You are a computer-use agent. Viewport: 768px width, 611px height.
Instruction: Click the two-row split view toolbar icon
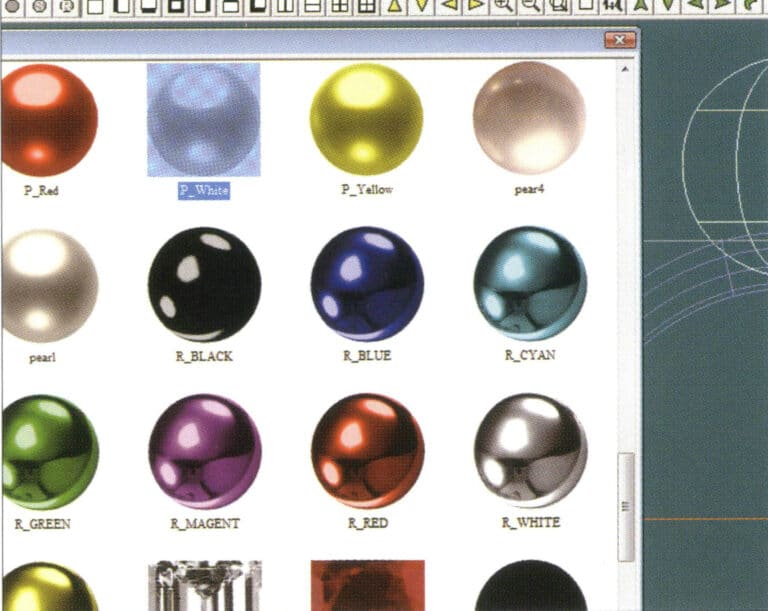(312, 5)
